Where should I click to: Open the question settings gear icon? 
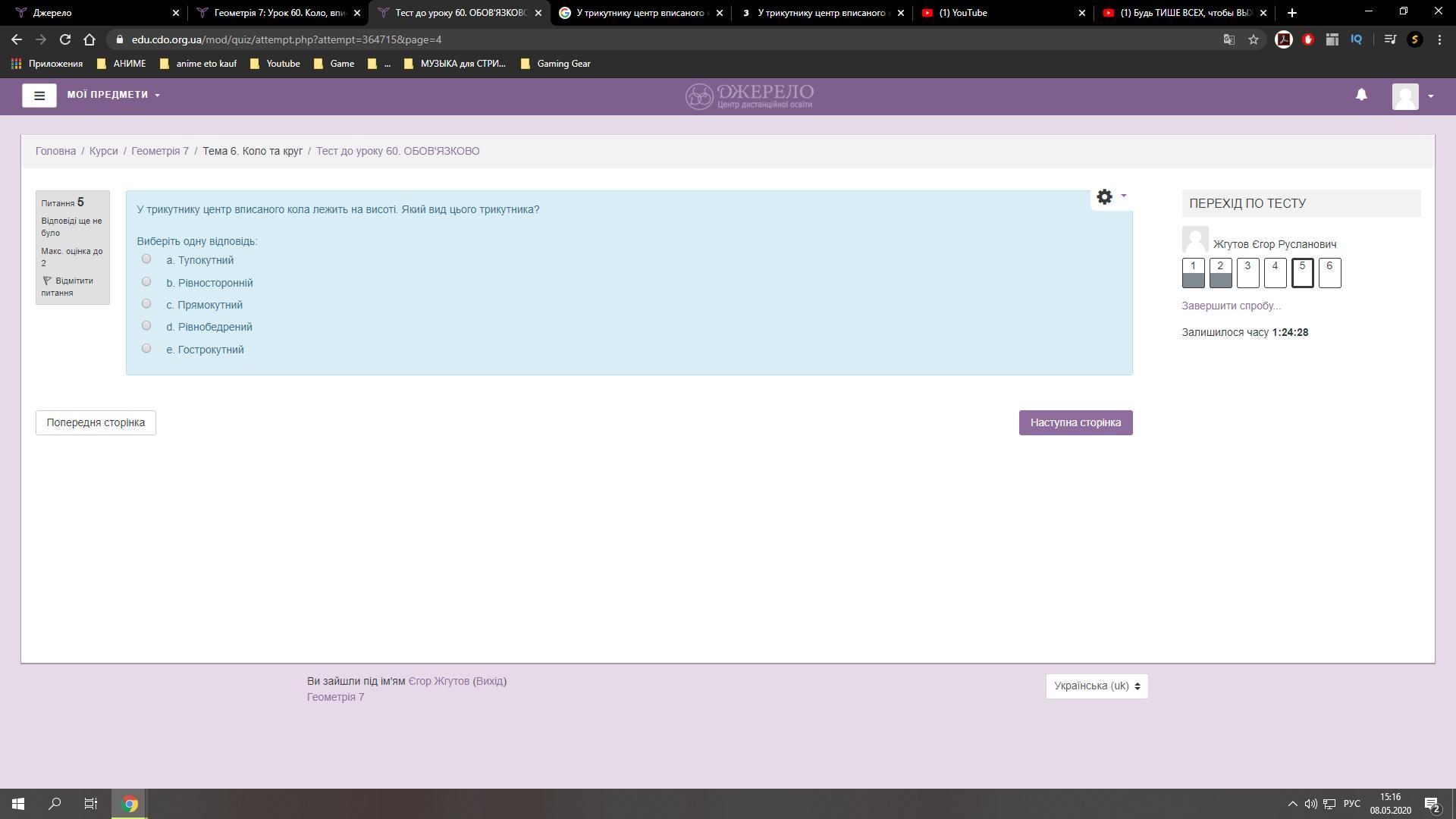[x=1105, y=197]
